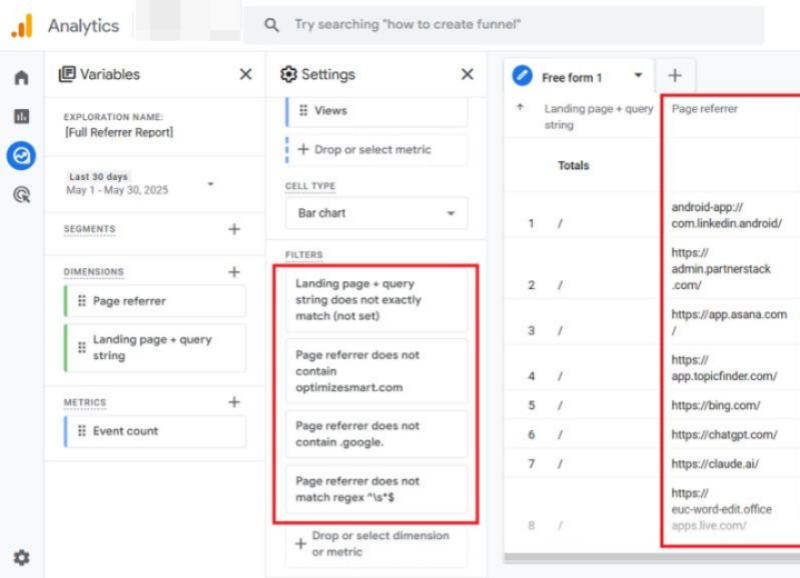Image resolution: width=800 pixels, height=578 pixels.
Task: Edit the optimizesmart.com referrer filter
Action: click(x=377, y=371)
